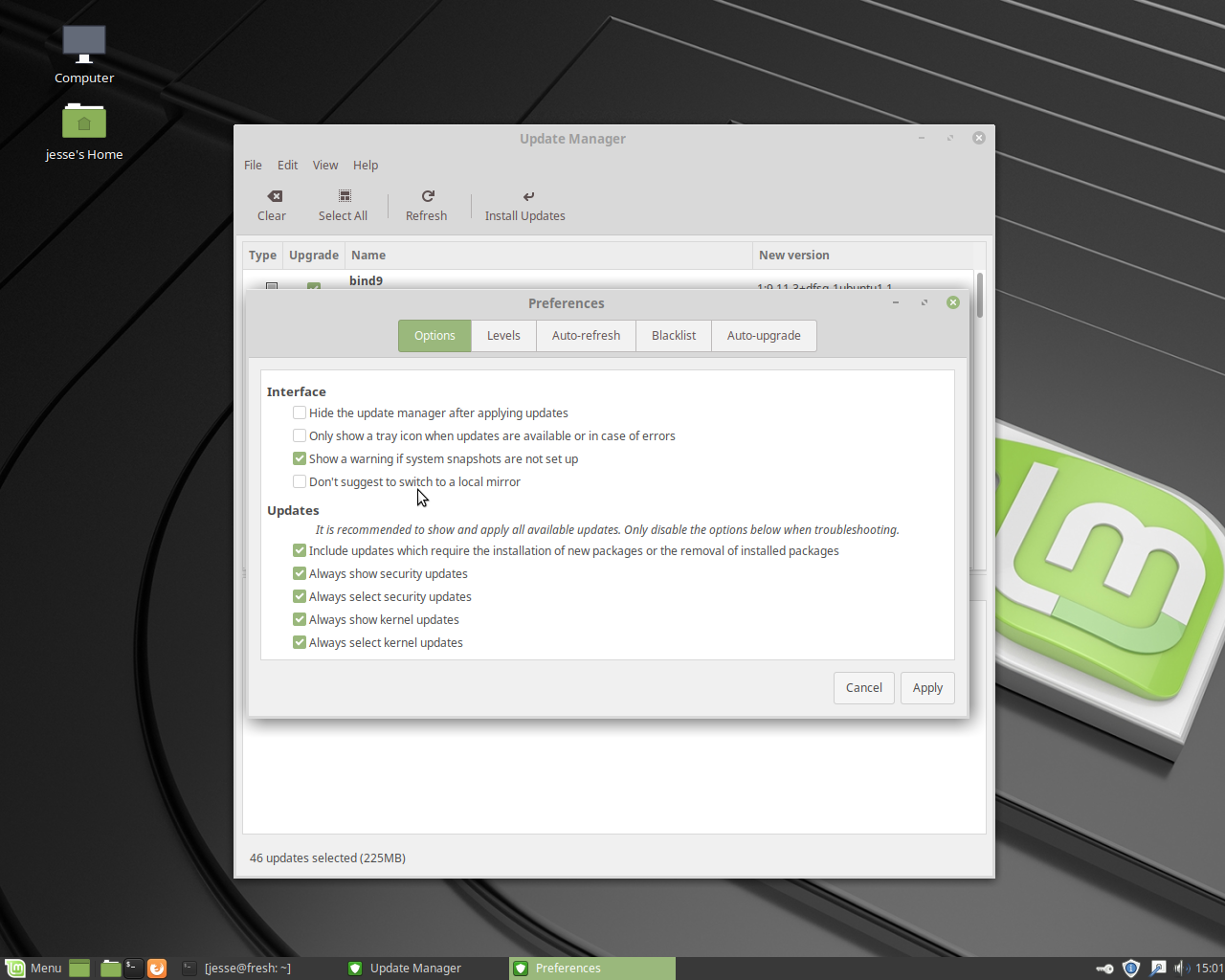1225x980 pixels.
Task: Open the terminal launcher in the panel
Action: (x=133, y=969)
